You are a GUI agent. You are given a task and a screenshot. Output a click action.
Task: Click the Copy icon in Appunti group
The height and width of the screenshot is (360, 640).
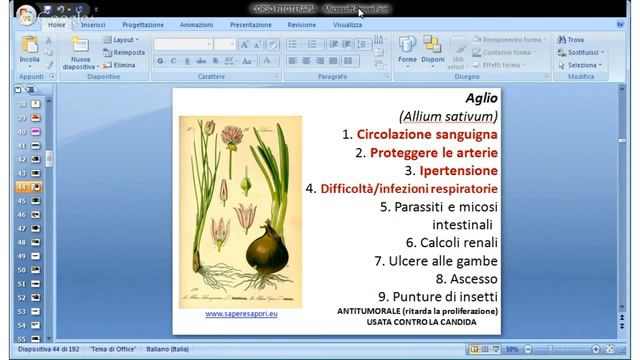coord(49,52)
